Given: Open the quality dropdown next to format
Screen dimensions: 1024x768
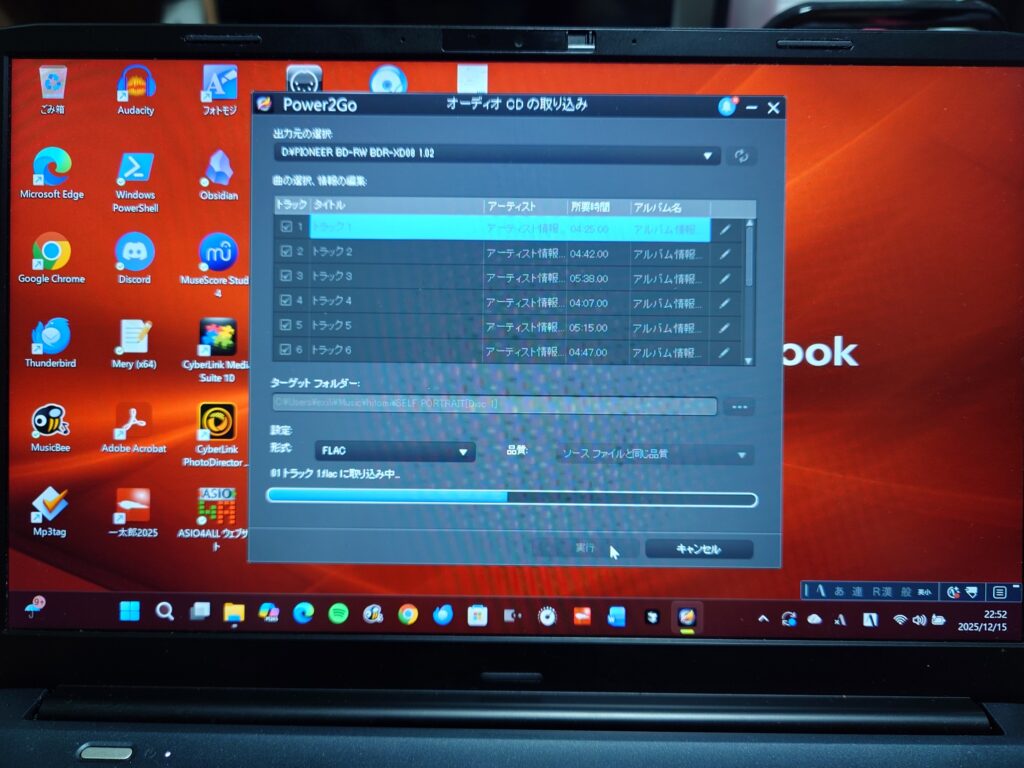Looking at the screenshot, I should 655,455.
